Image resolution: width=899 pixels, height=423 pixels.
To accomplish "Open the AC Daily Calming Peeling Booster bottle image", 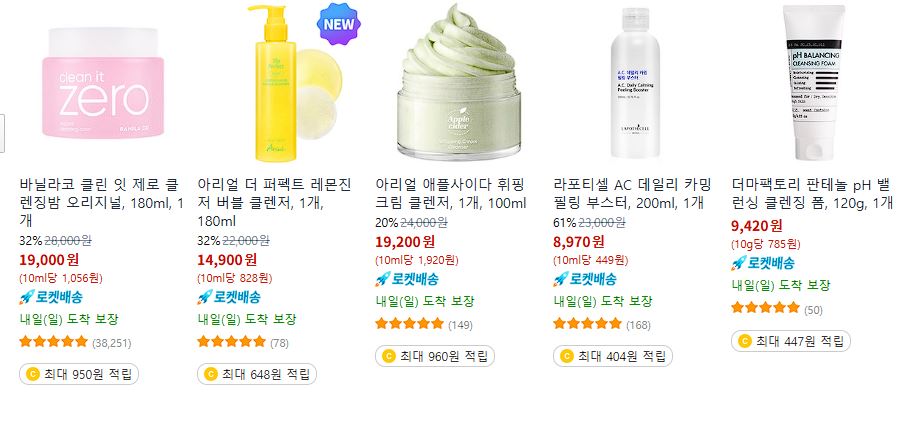I will pos(637,83).
